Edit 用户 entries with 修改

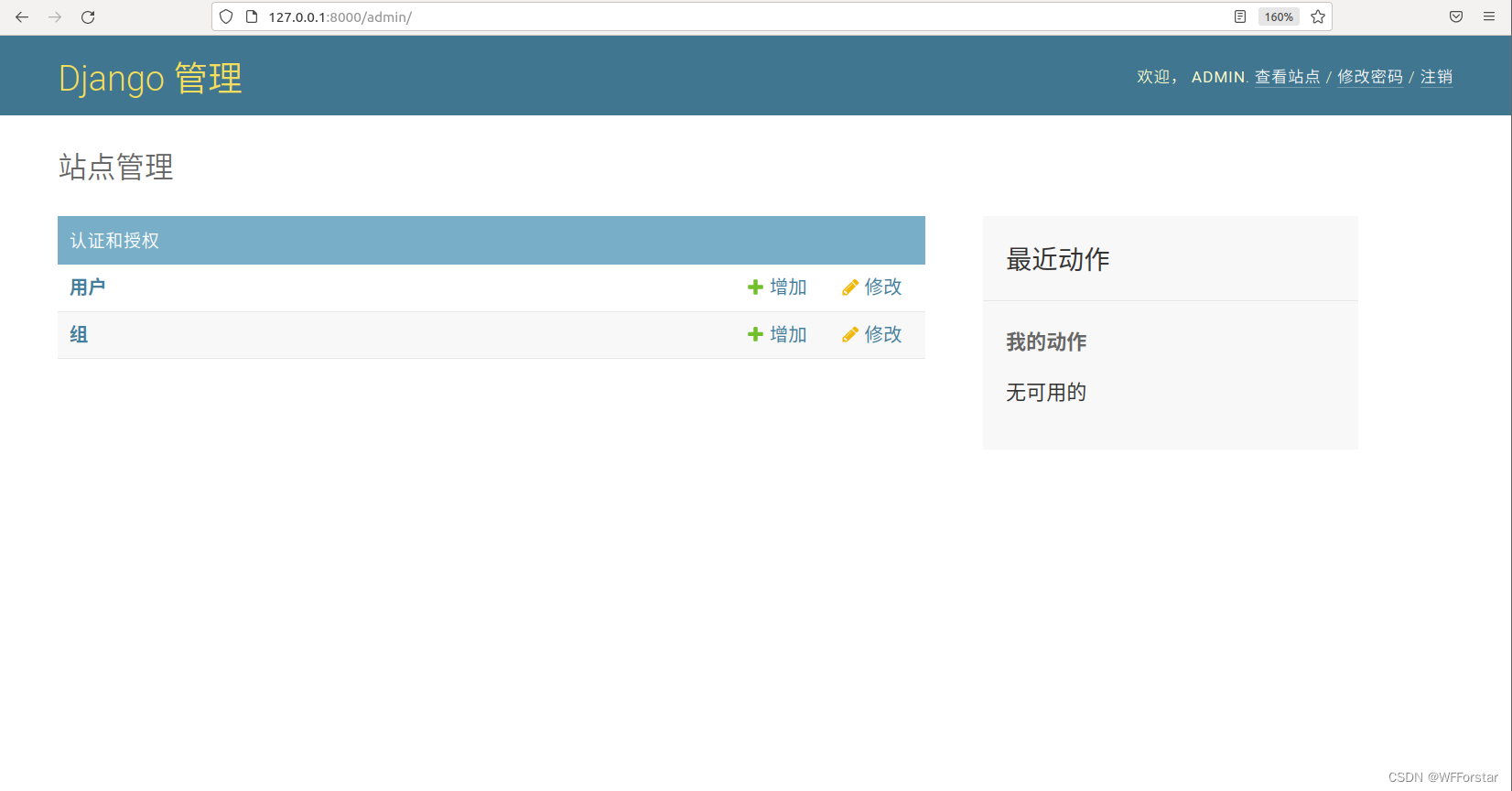(872, 287)
